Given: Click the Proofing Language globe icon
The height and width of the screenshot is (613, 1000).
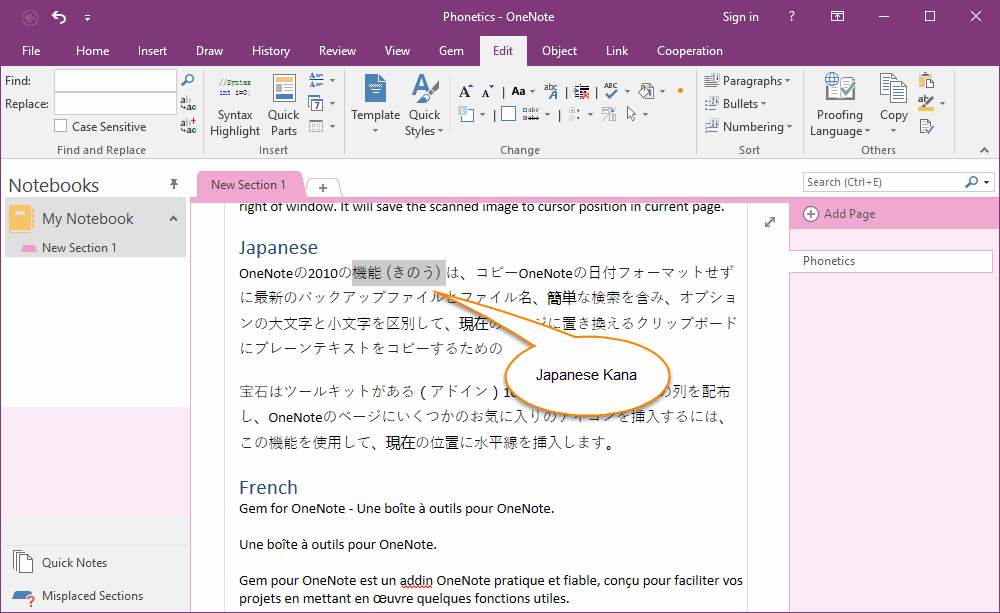Looking at the screenshot, I should coord(839,87).
